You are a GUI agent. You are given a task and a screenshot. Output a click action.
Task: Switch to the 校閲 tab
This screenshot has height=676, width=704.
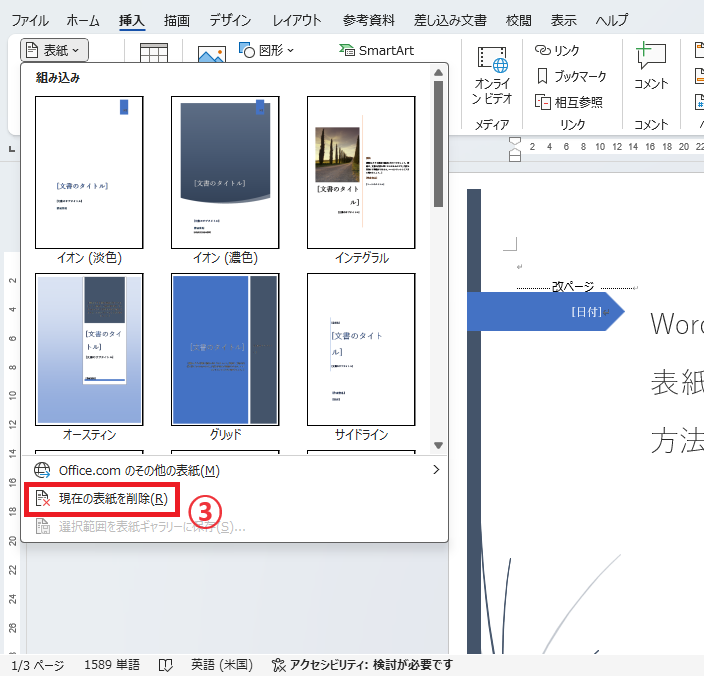519,21
